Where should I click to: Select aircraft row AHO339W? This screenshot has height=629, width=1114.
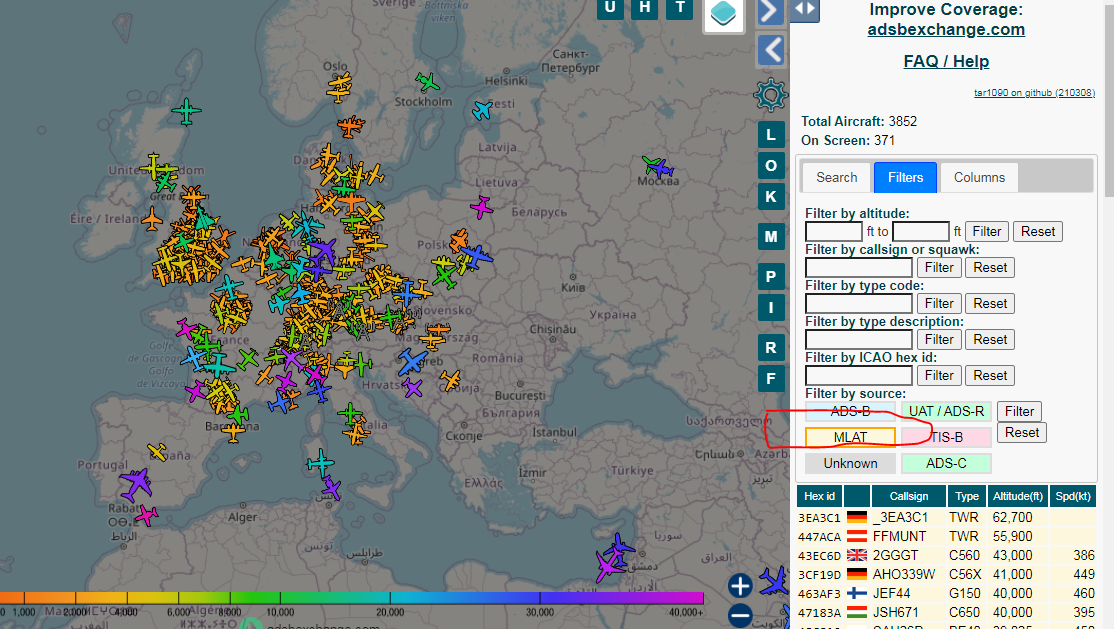pos(946,574)
